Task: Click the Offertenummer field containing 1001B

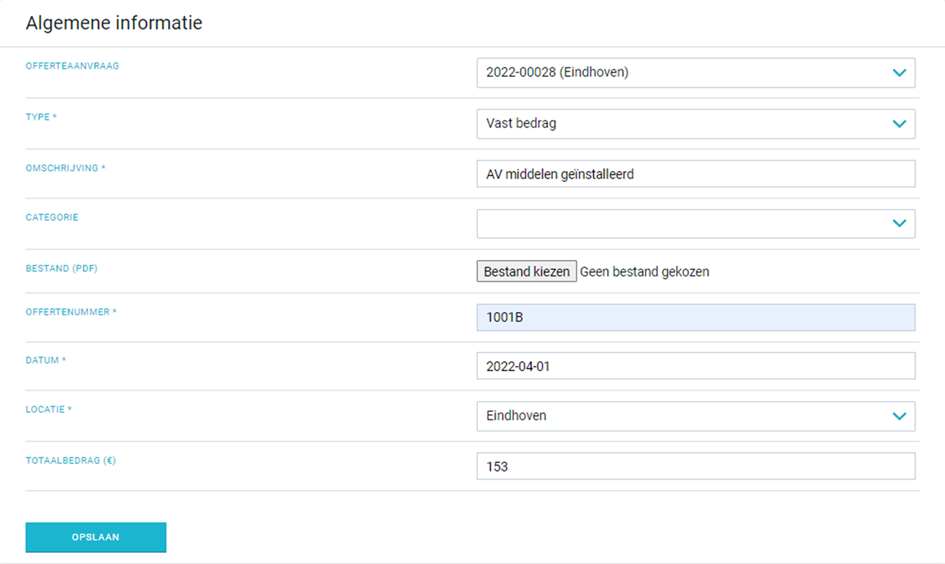Action: pos(695,318)
